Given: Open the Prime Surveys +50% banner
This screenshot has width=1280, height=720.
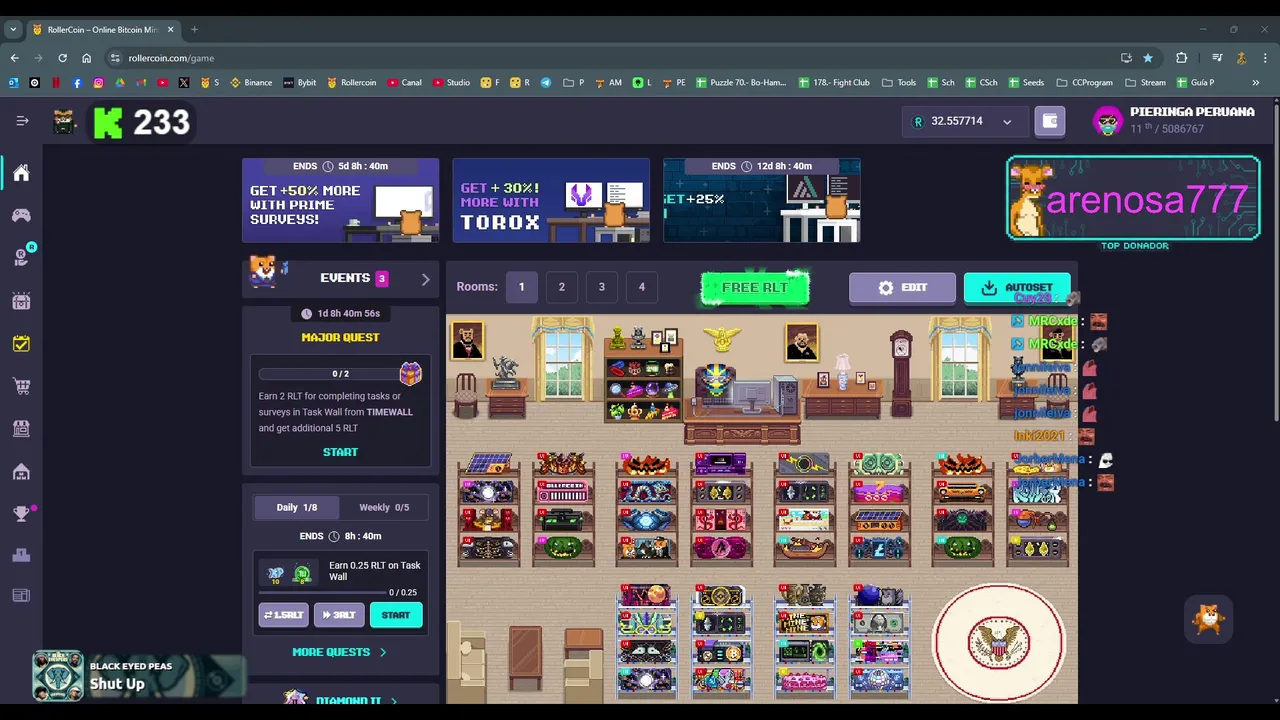Looking at the screenshot, I should click(340, 200).
